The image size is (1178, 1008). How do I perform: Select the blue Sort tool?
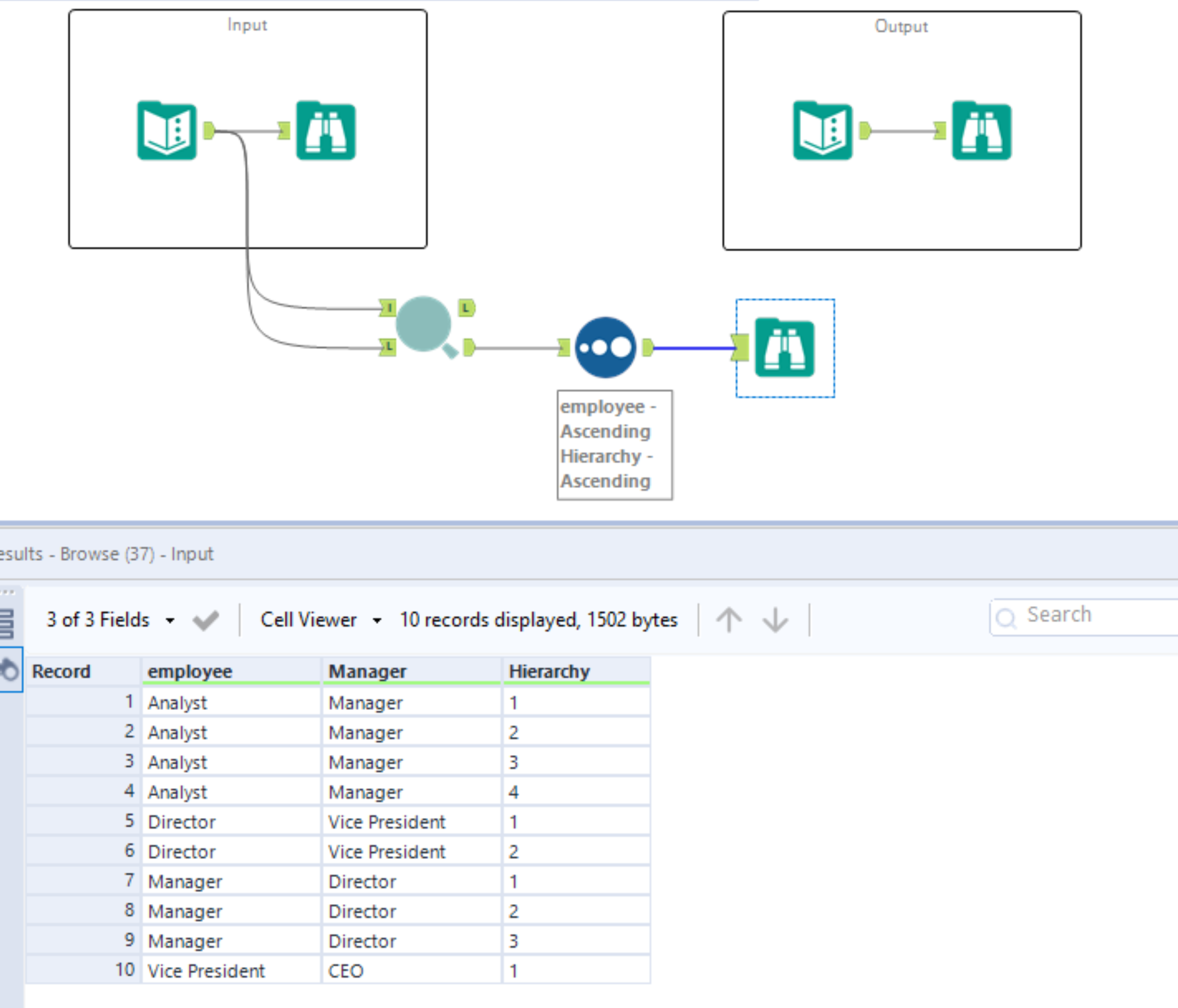606,348
